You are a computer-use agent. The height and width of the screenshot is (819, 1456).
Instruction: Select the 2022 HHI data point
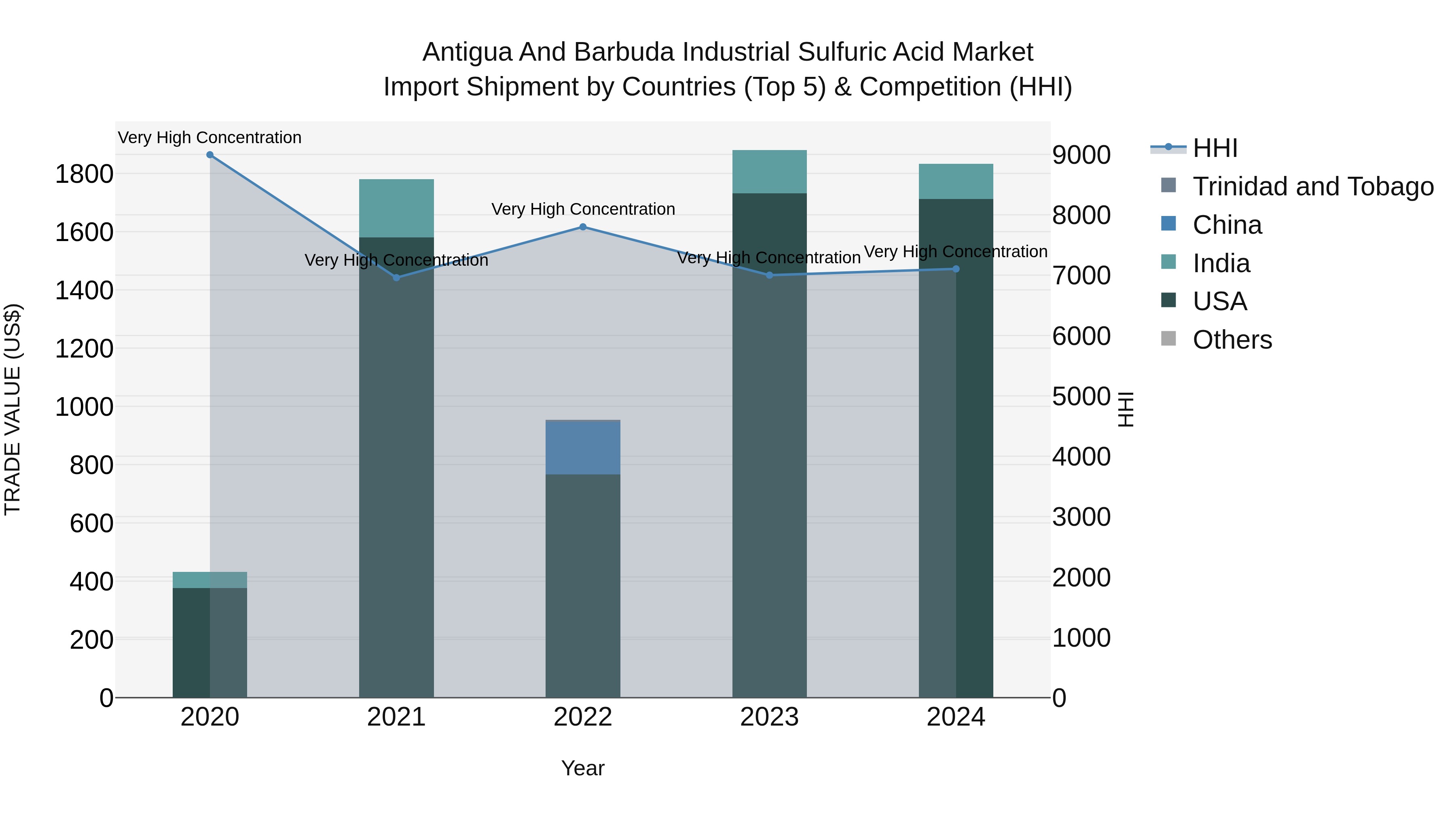(583, 227)
